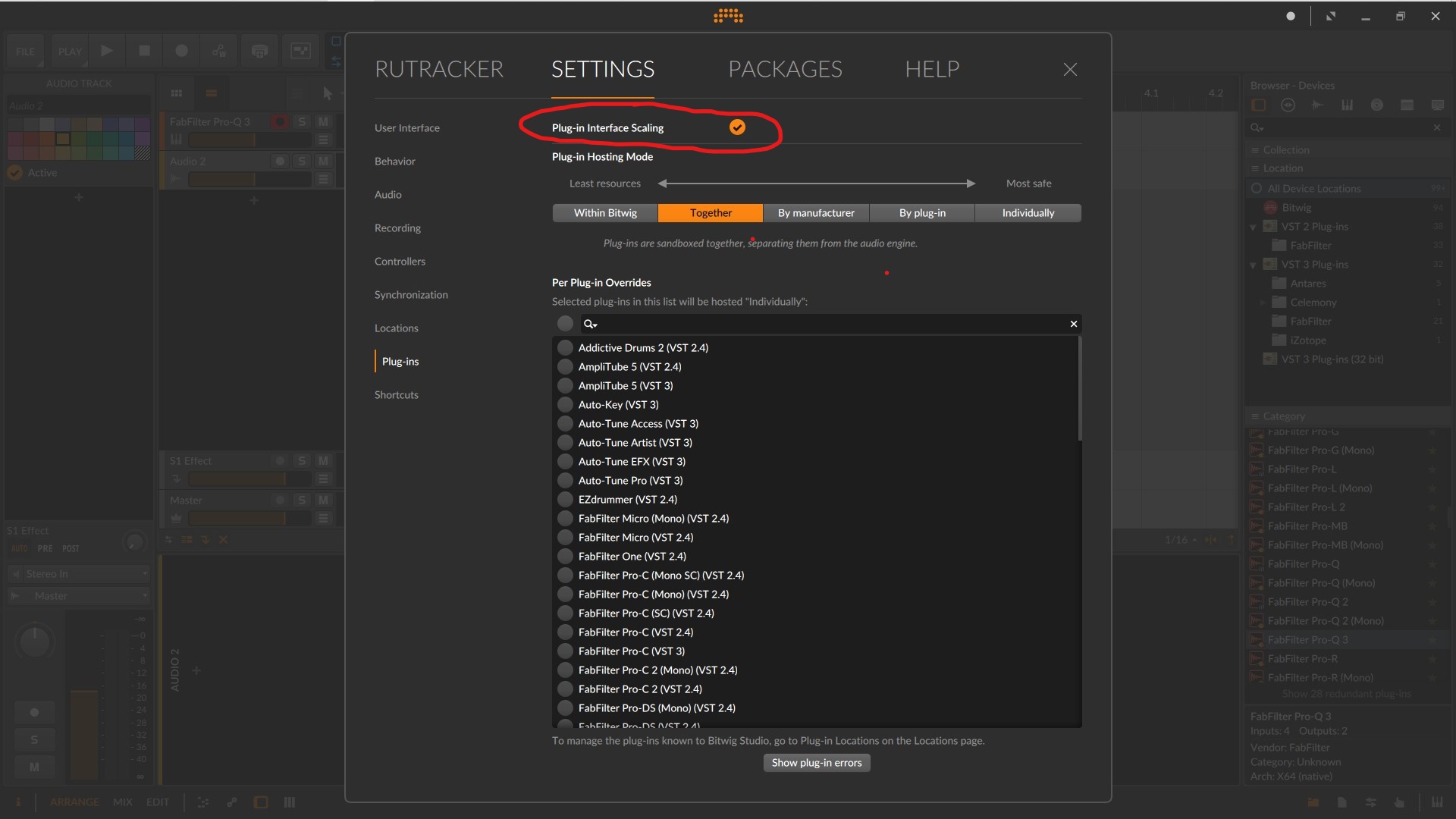
Task: Click the record button in transport bar
Action: tap(181, 51)
